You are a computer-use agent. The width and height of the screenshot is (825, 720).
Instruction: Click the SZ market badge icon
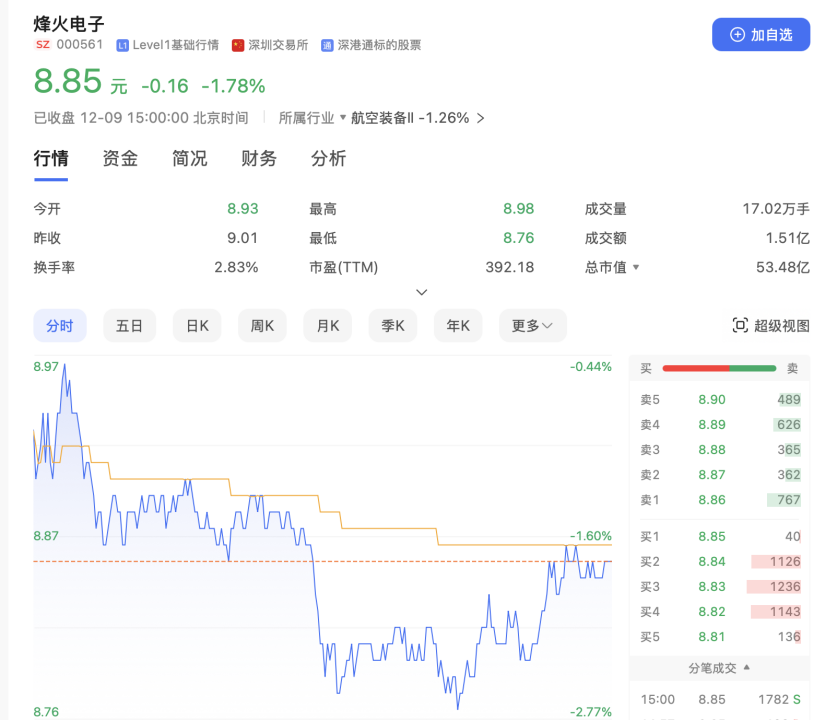pos(43,45)
